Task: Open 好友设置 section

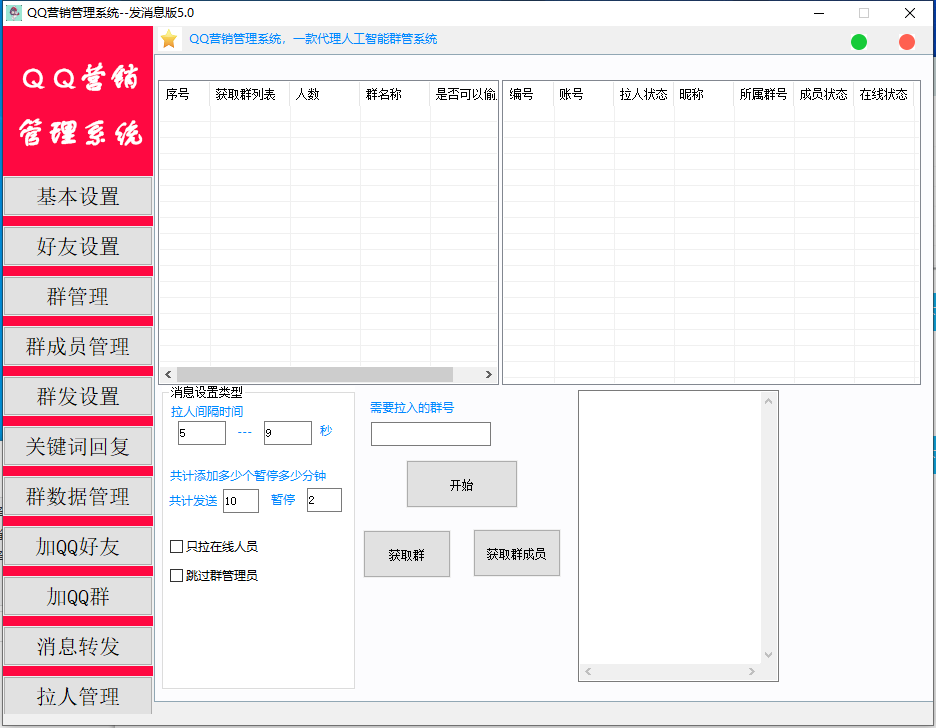Action: click(x=78, y=246)
